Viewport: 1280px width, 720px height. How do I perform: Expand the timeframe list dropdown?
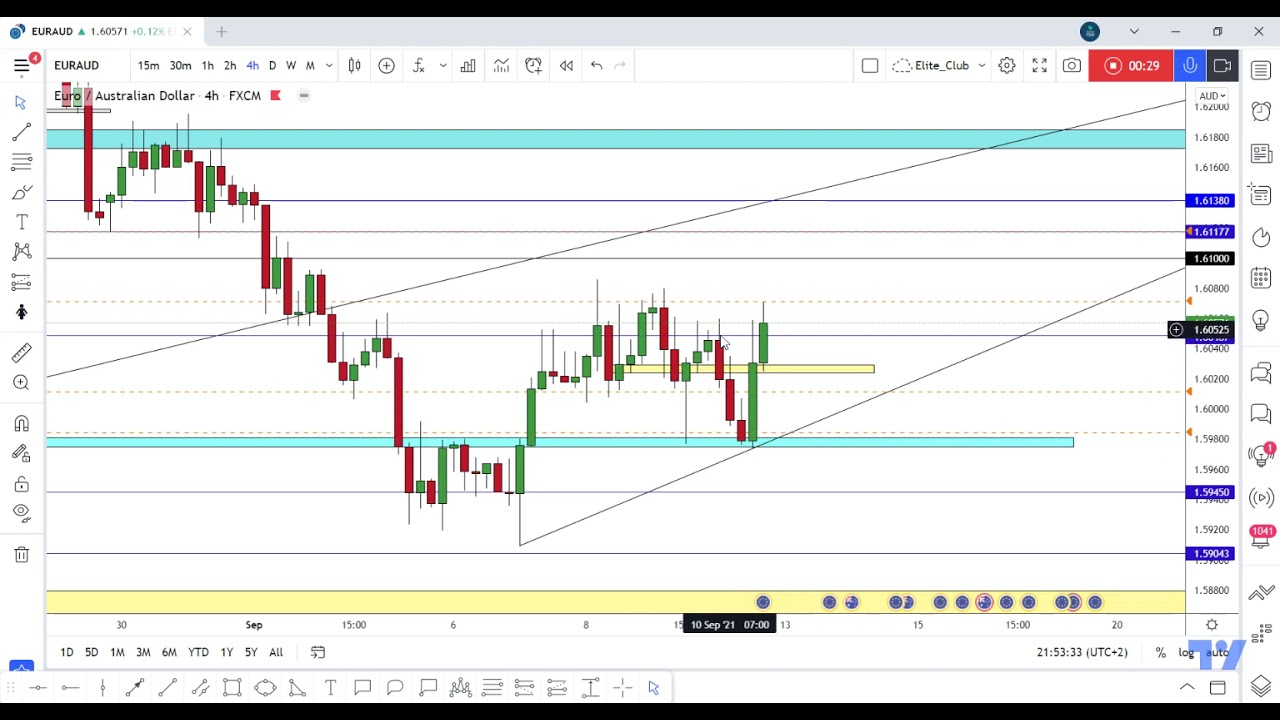(329, 66)
